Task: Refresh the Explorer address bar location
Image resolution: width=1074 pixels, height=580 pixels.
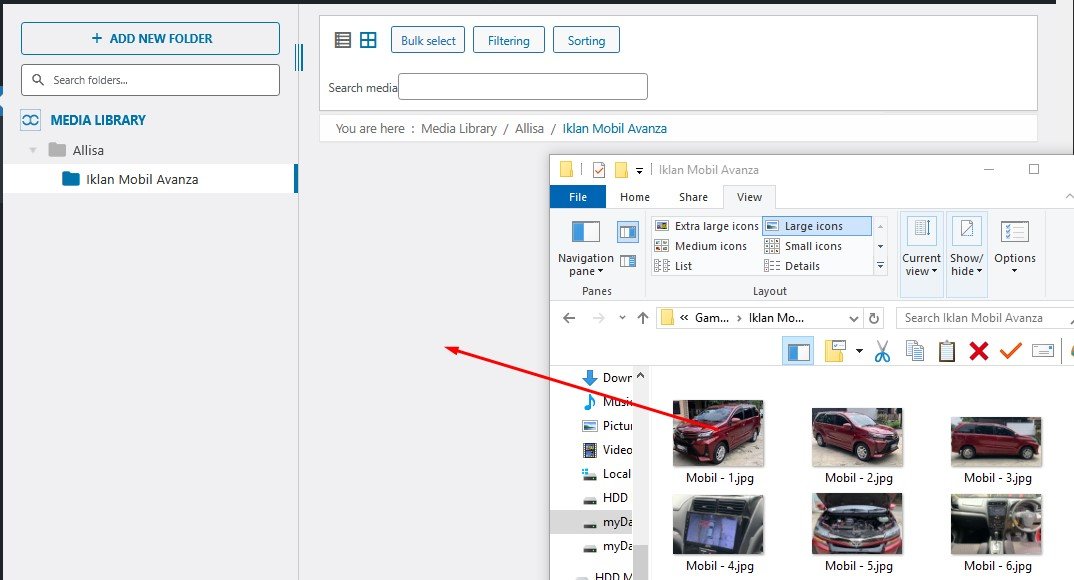Action: (874, 318)
